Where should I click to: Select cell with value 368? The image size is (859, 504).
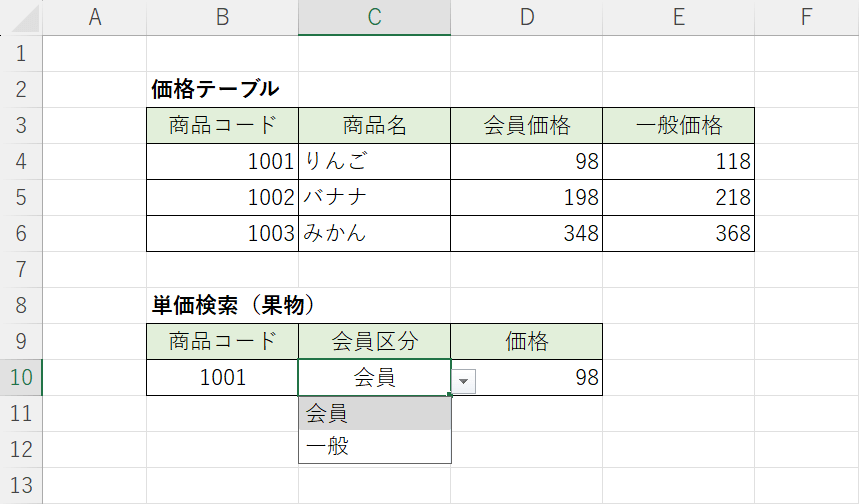coord(678,233)
